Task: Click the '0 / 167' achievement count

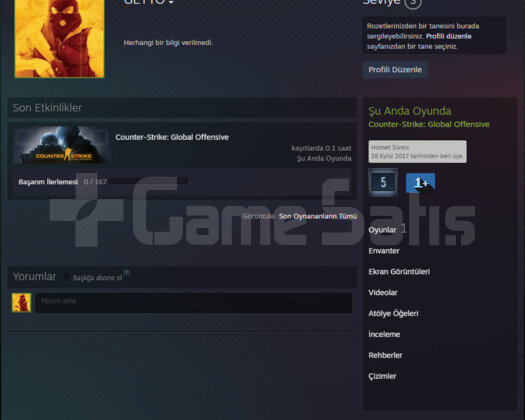Action: (x=95, y=182)
